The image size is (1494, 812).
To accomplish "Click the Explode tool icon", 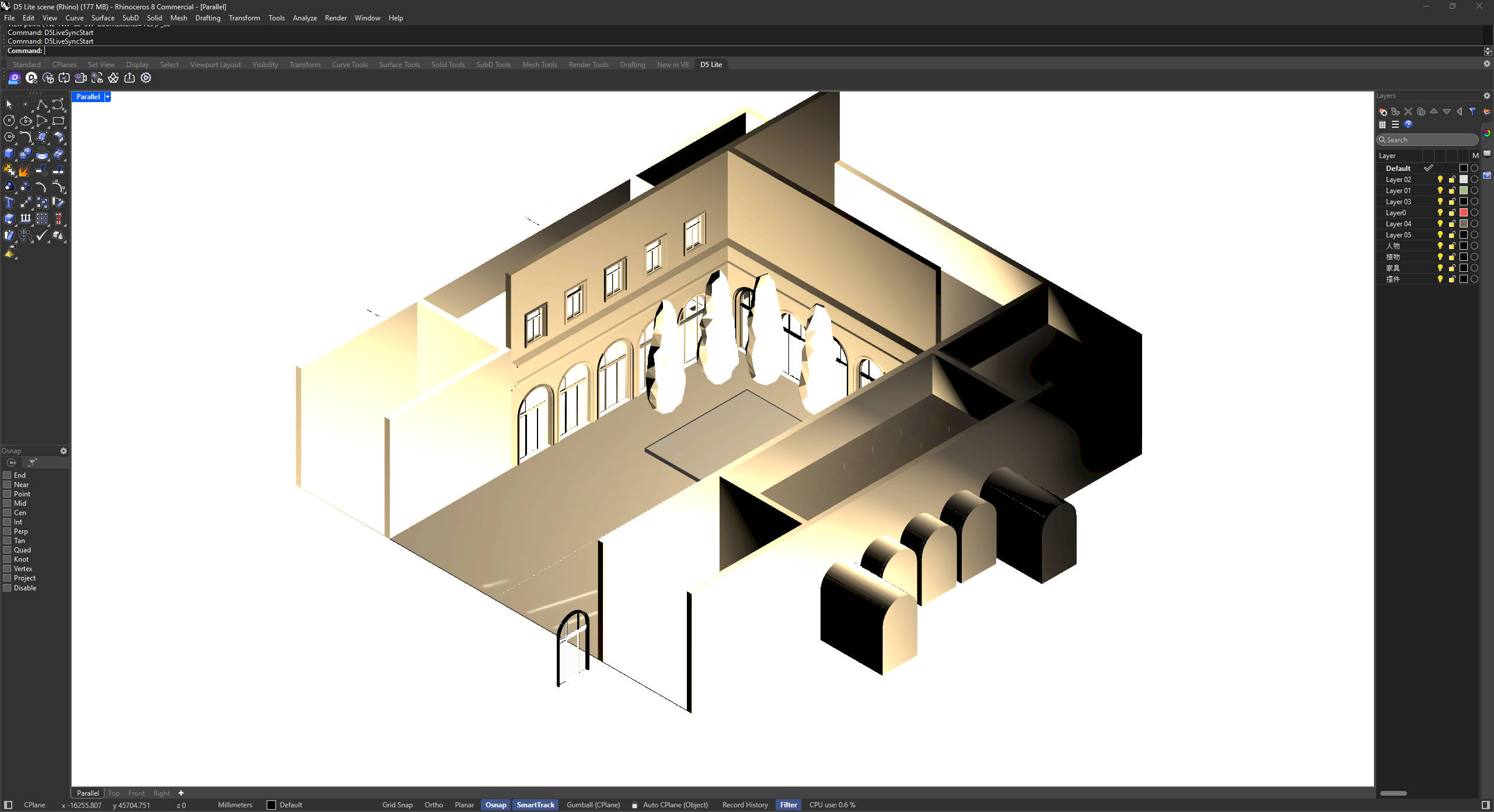I will tap(26, 170).
